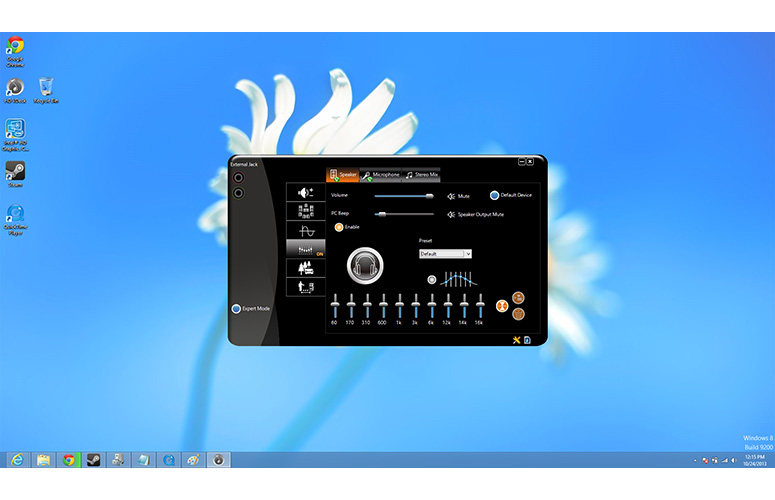This screenshot has height=500, width=775.
Task: Open Internet Explorer from the taskbar
Action: (x=18, y=460)
